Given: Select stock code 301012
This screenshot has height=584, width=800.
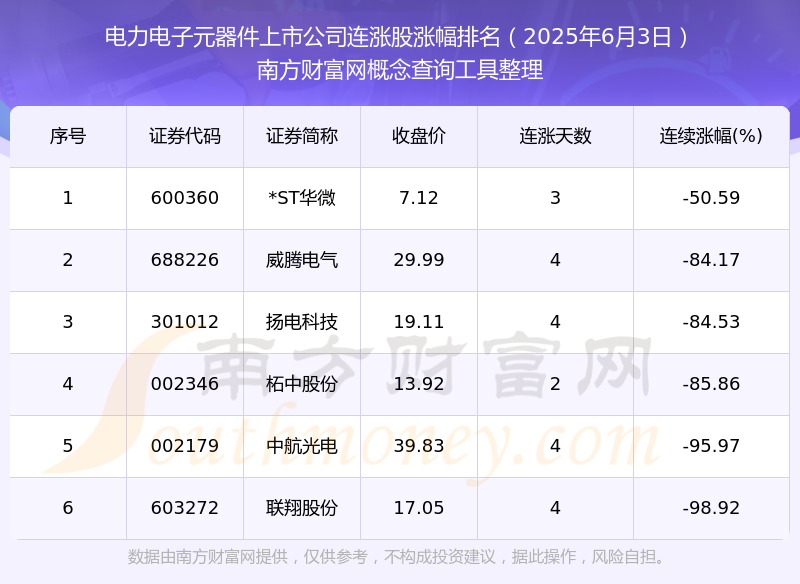Looking at the screenshot, I should (185, 322).
